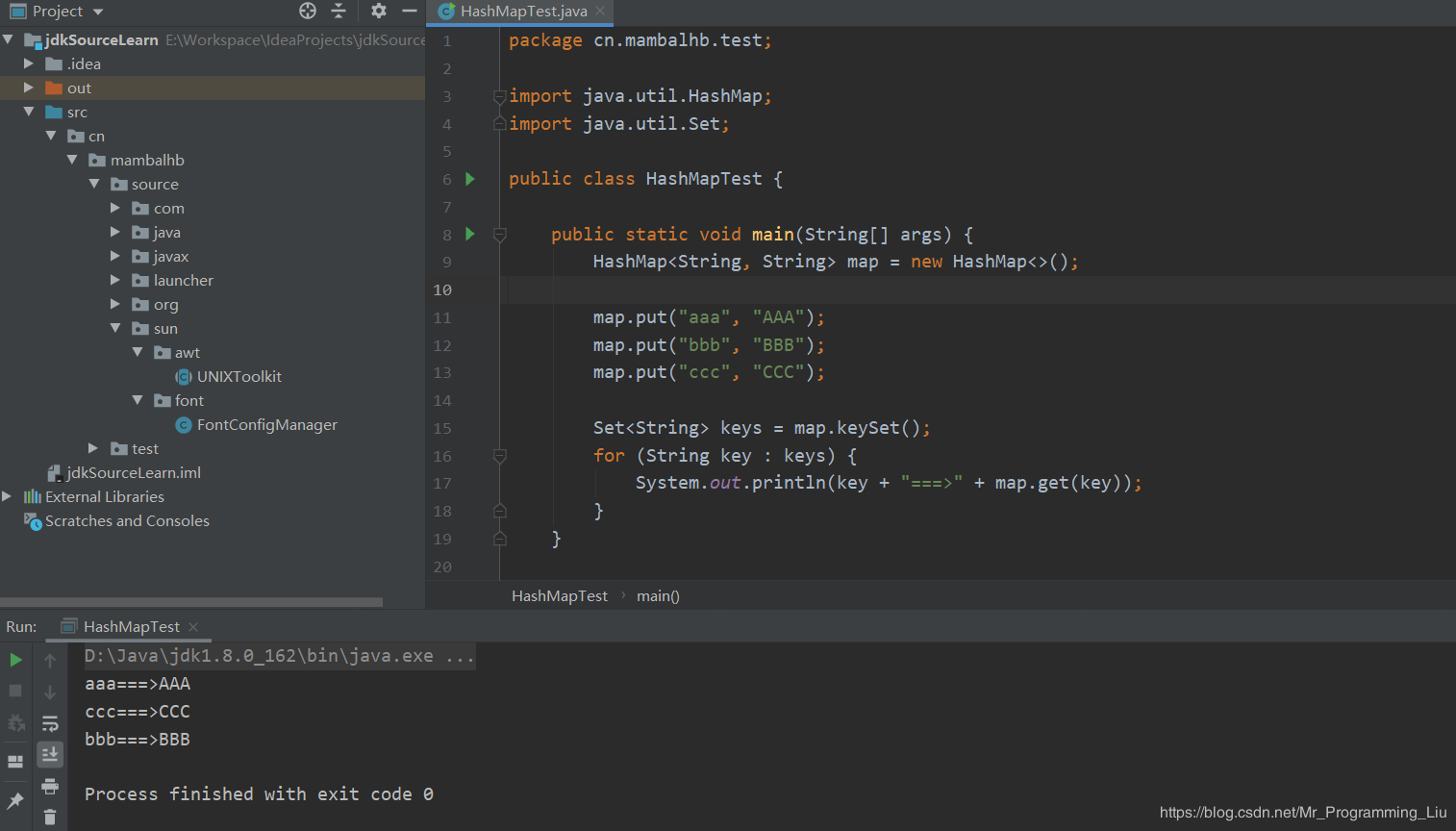
Task: Collapse the mambalhb package arrow
Action: coord(72,160)
